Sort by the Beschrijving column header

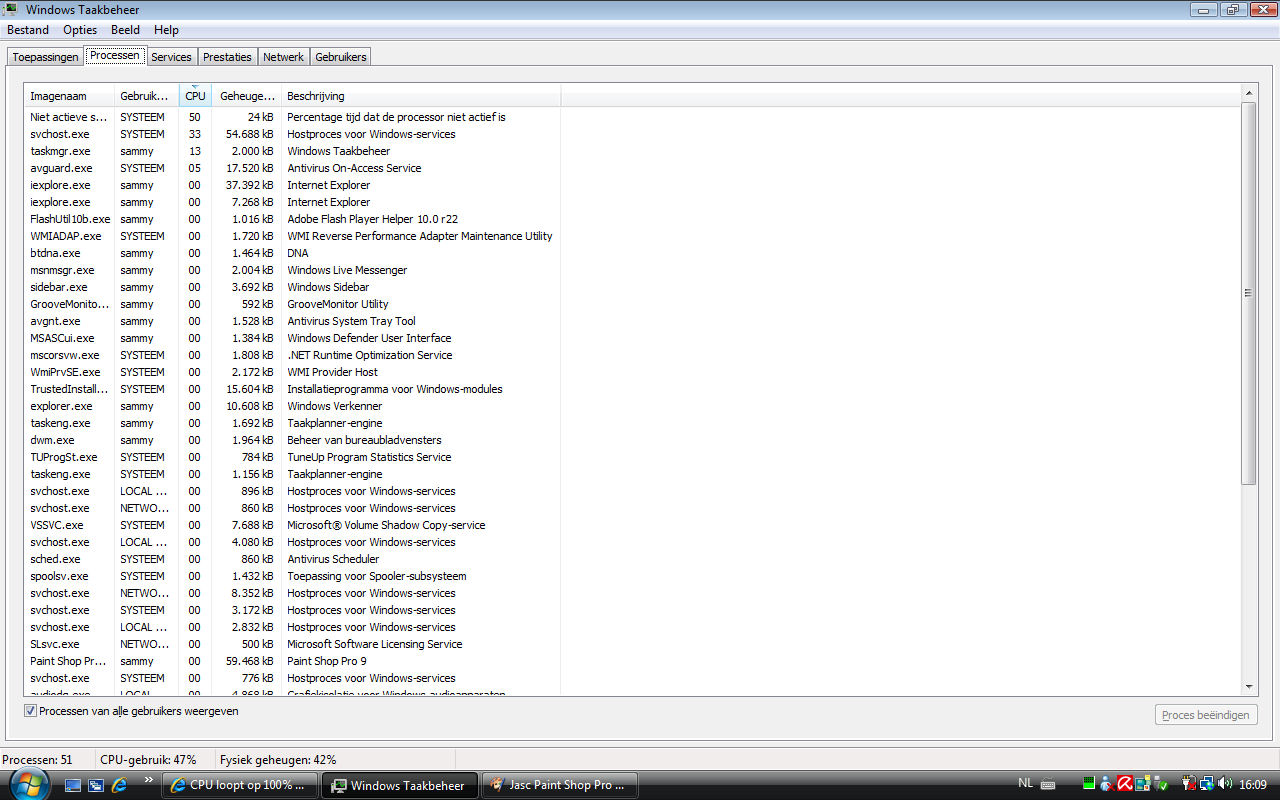tap(421, 96)
